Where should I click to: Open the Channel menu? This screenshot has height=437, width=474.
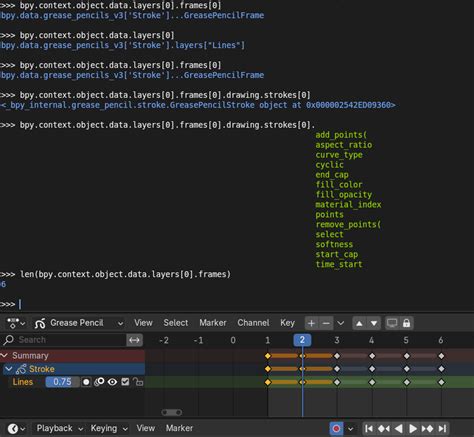click(x=253, y=323)
